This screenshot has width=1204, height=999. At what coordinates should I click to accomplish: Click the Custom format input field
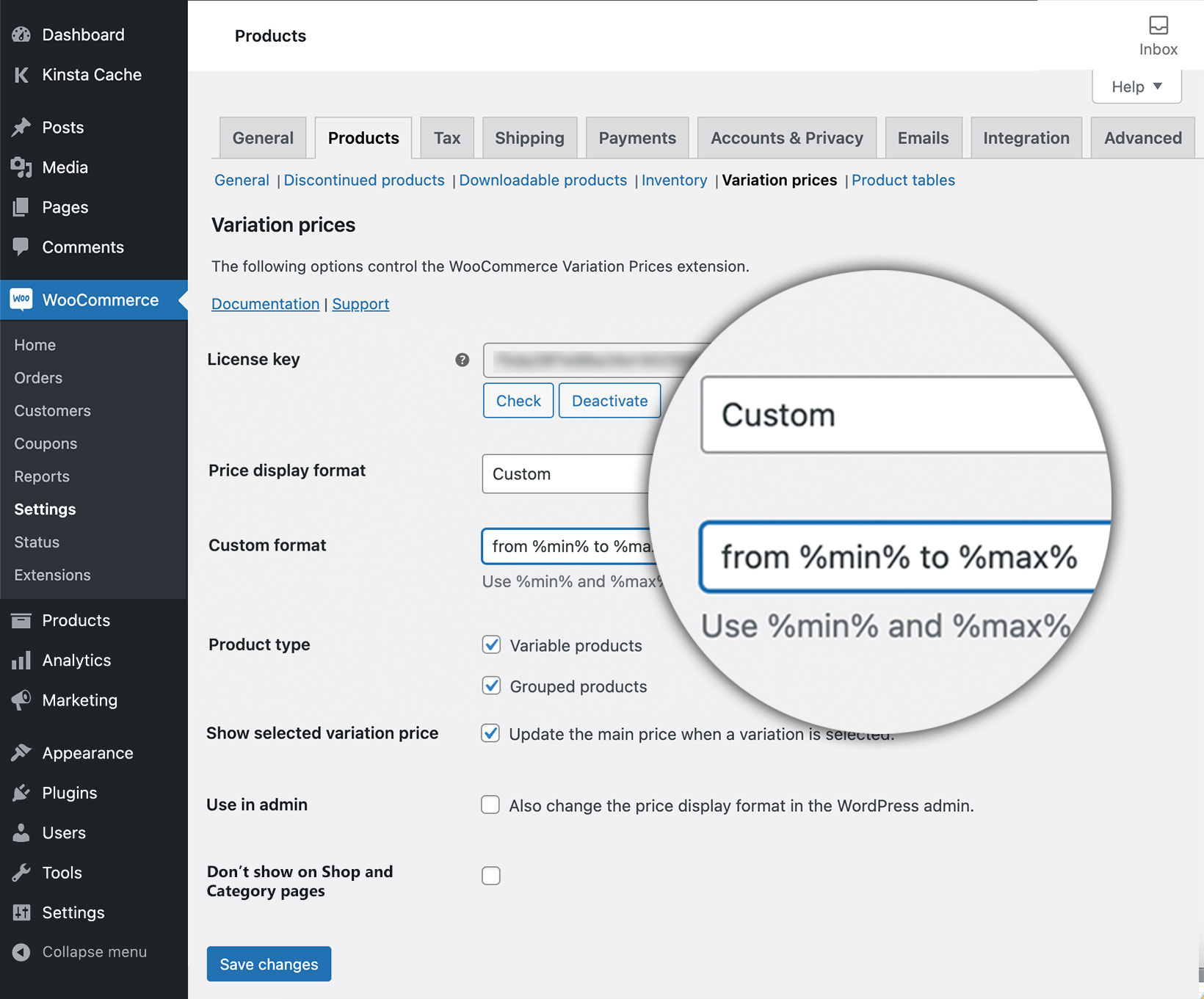(567, 546)
